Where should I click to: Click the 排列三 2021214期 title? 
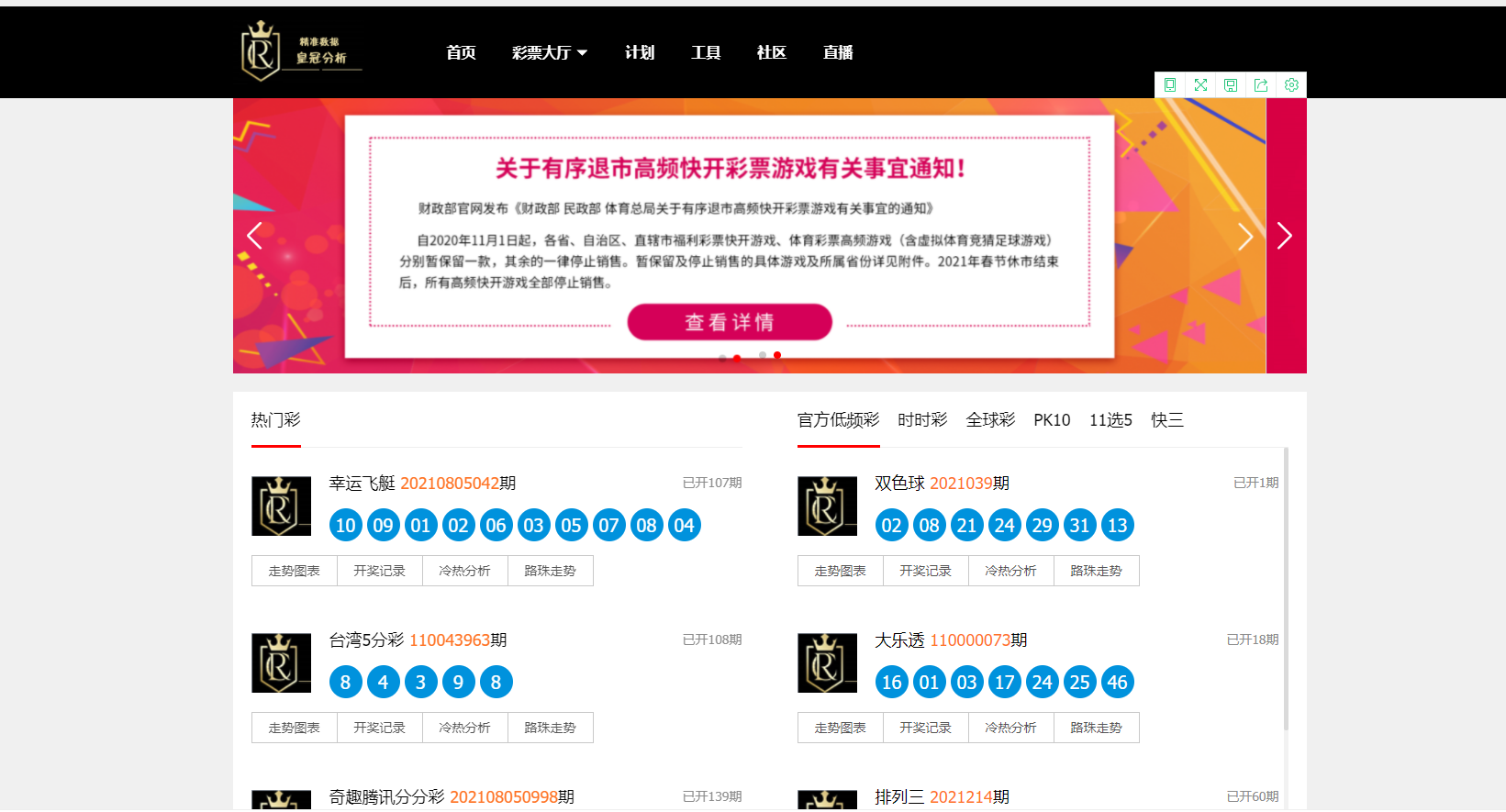tap(942, 797)
